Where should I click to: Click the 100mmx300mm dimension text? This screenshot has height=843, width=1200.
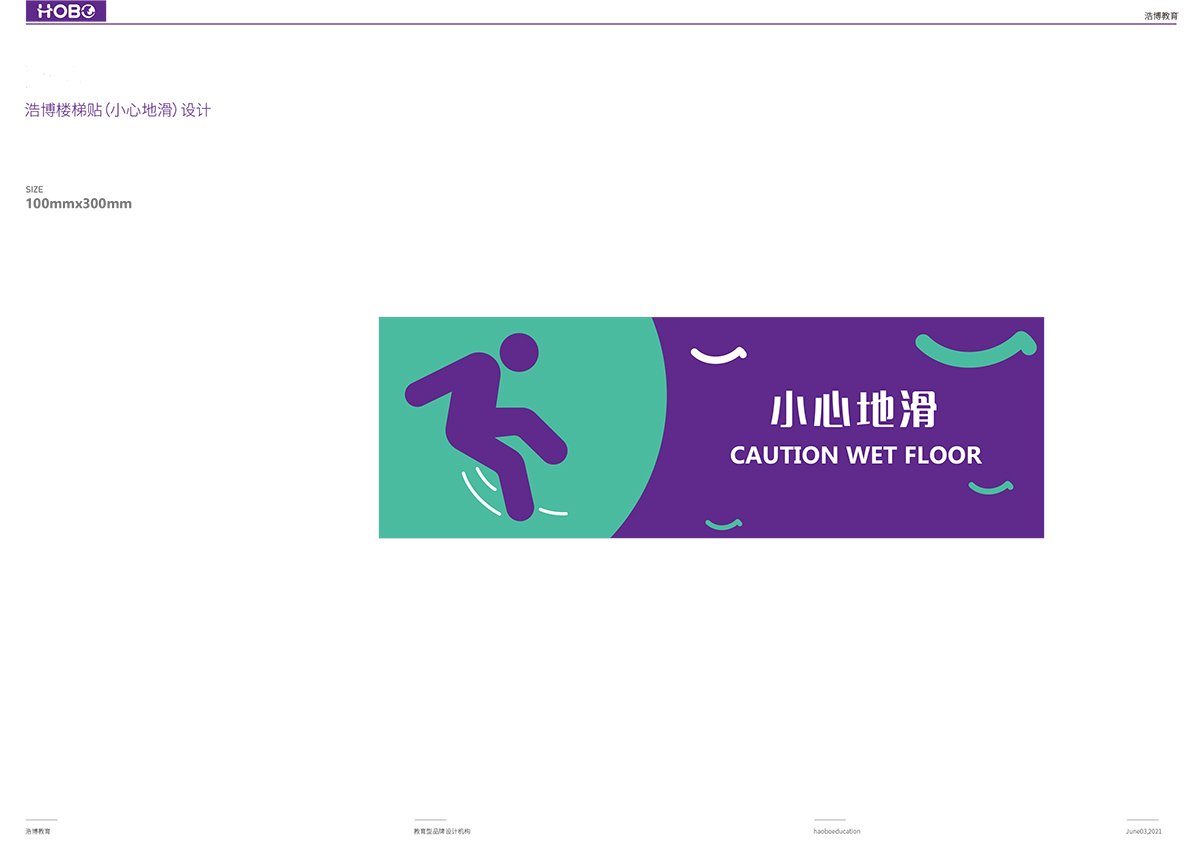coord(79,204)
